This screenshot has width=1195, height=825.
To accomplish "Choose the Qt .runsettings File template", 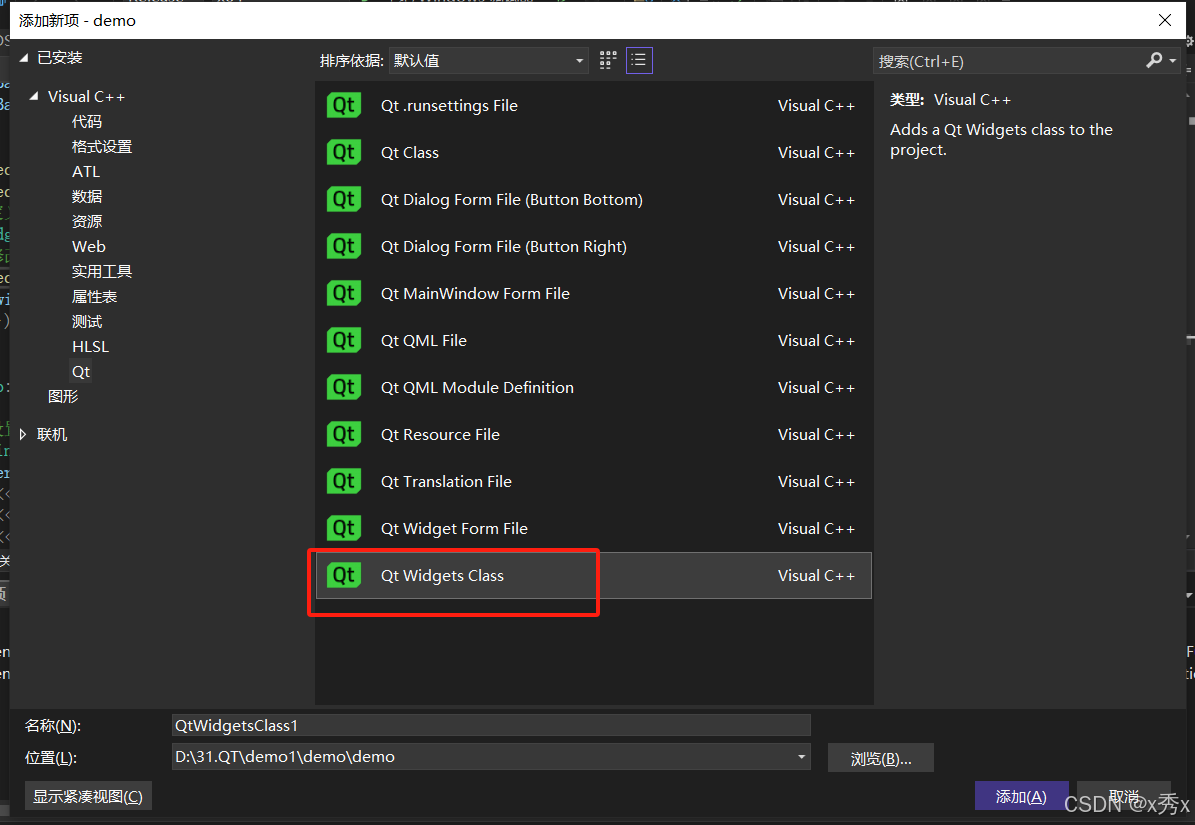I will [593, 105].
